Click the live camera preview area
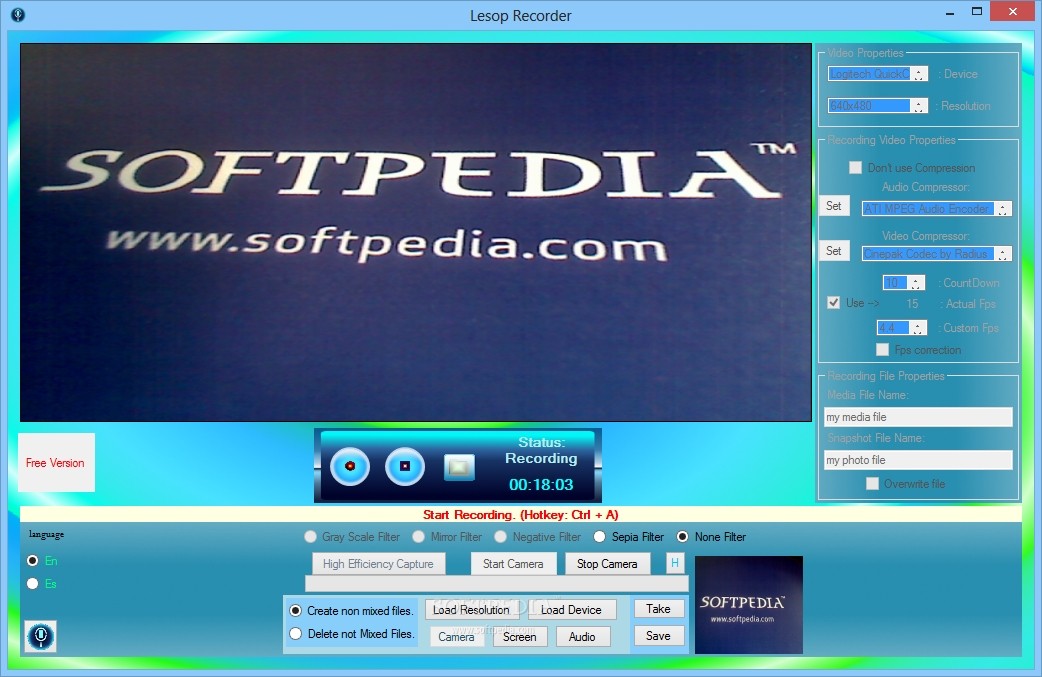Screen dimensions: 1042x677 pos(415,232)
